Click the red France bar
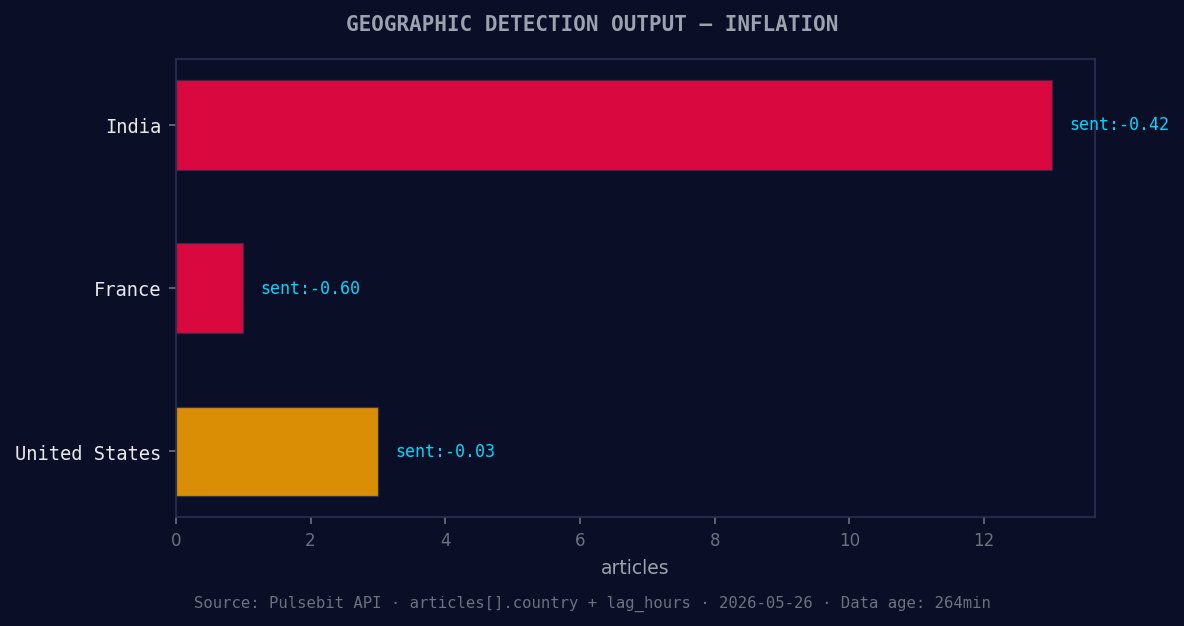This screenshot has height=626, width=1184. (210, 288)
